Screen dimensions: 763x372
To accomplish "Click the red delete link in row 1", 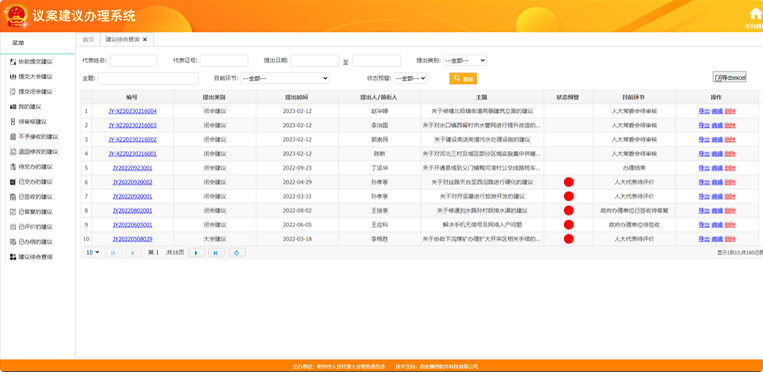I will pos(730,111).
